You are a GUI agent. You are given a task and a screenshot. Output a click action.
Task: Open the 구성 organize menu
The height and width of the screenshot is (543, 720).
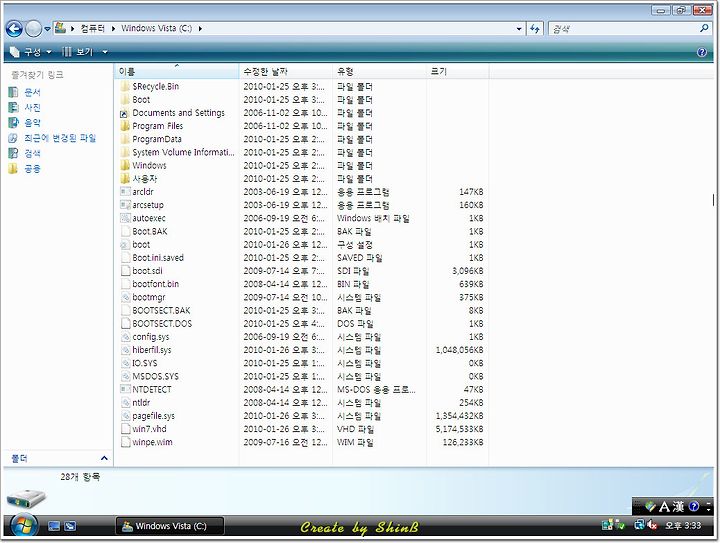click(31, 52)
